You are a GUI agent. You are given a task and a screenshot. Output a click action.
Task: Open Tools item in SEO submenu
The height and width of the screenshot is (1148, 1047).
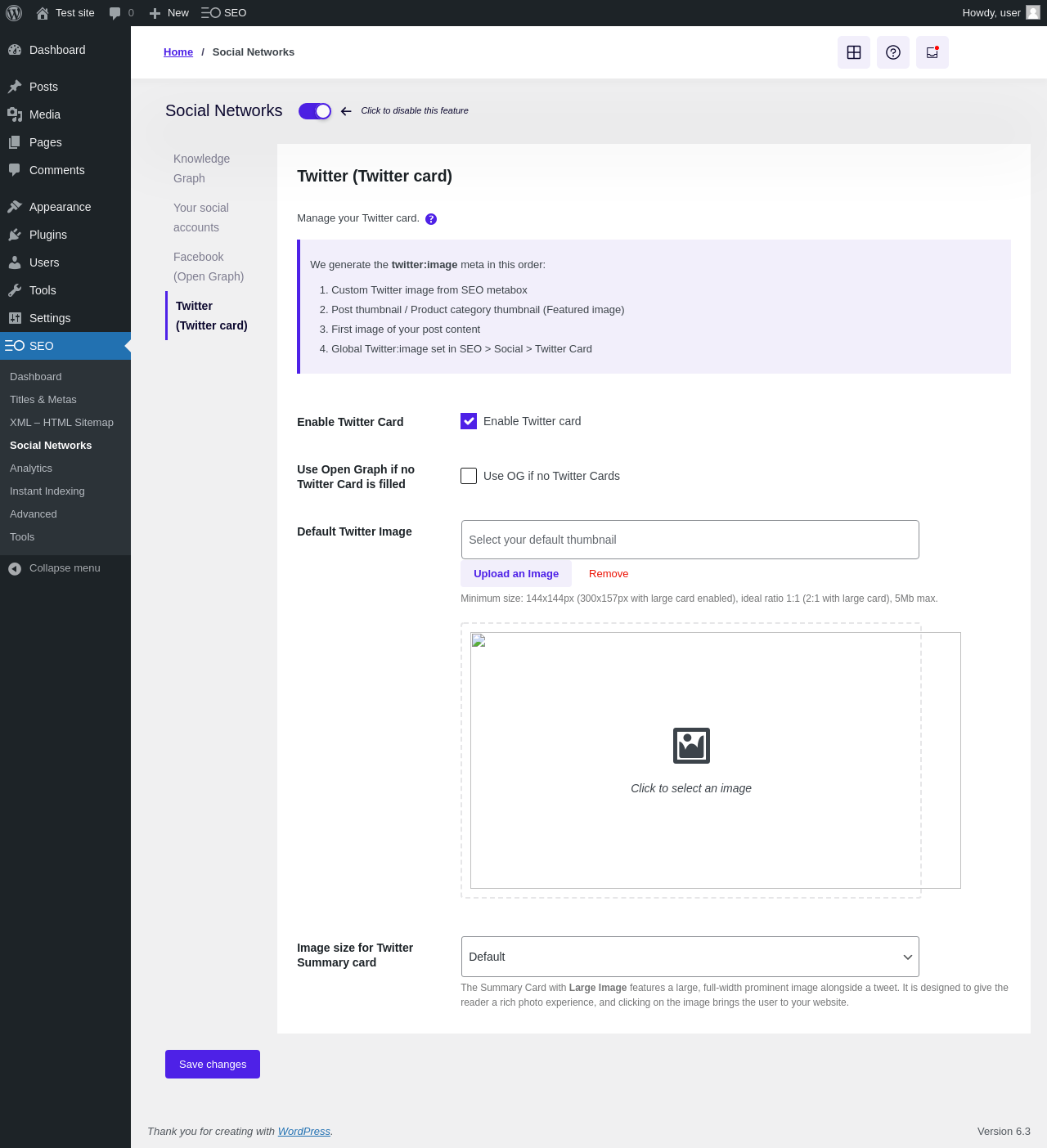point(22,537)
